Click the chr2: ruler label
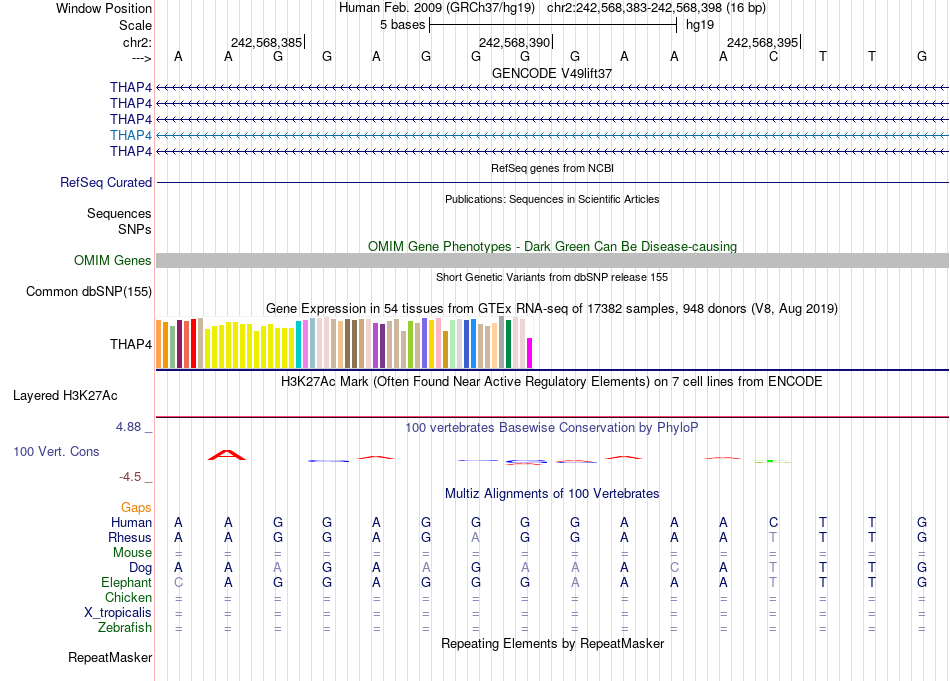The width and height of the screenshot is (950, 681). 137,42
